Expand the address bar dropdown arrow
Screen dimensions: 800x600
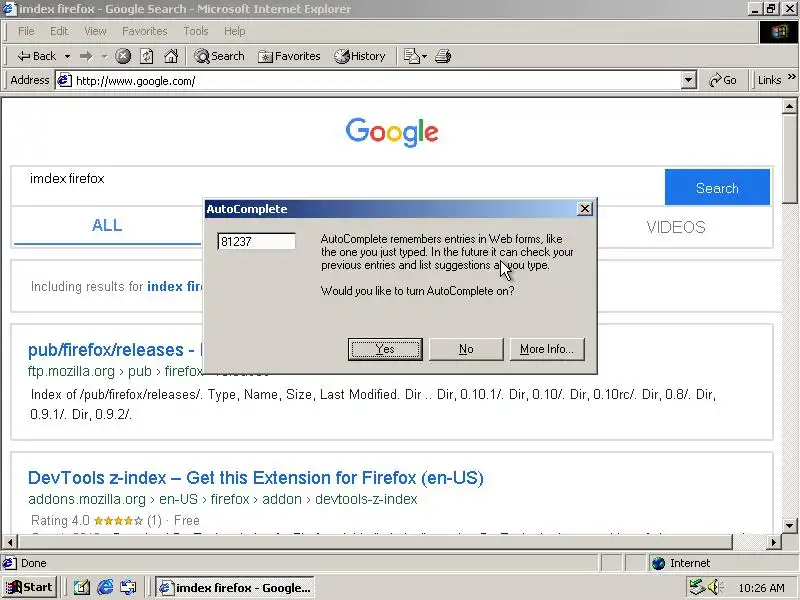click(688, 81)
